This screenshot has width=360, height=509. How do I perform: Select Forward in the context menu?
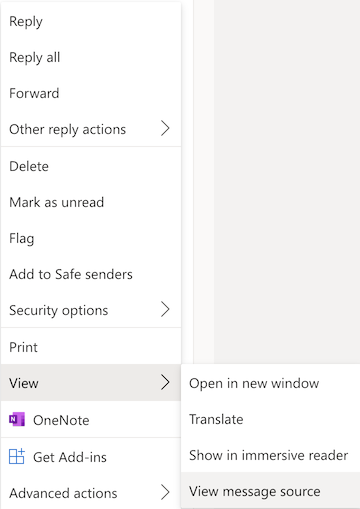click(91, 93)
